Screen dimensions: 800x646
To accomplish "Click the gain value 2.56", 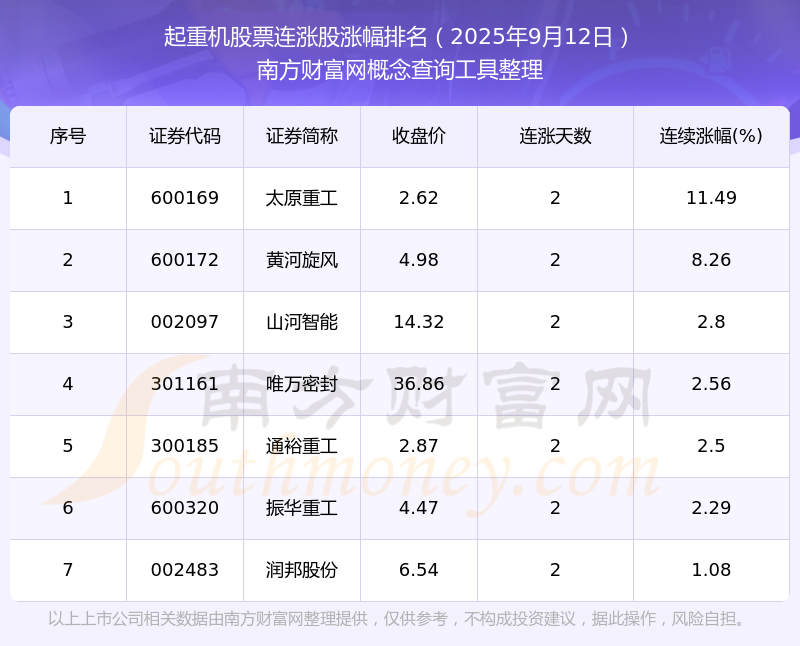I will (711, 384).
